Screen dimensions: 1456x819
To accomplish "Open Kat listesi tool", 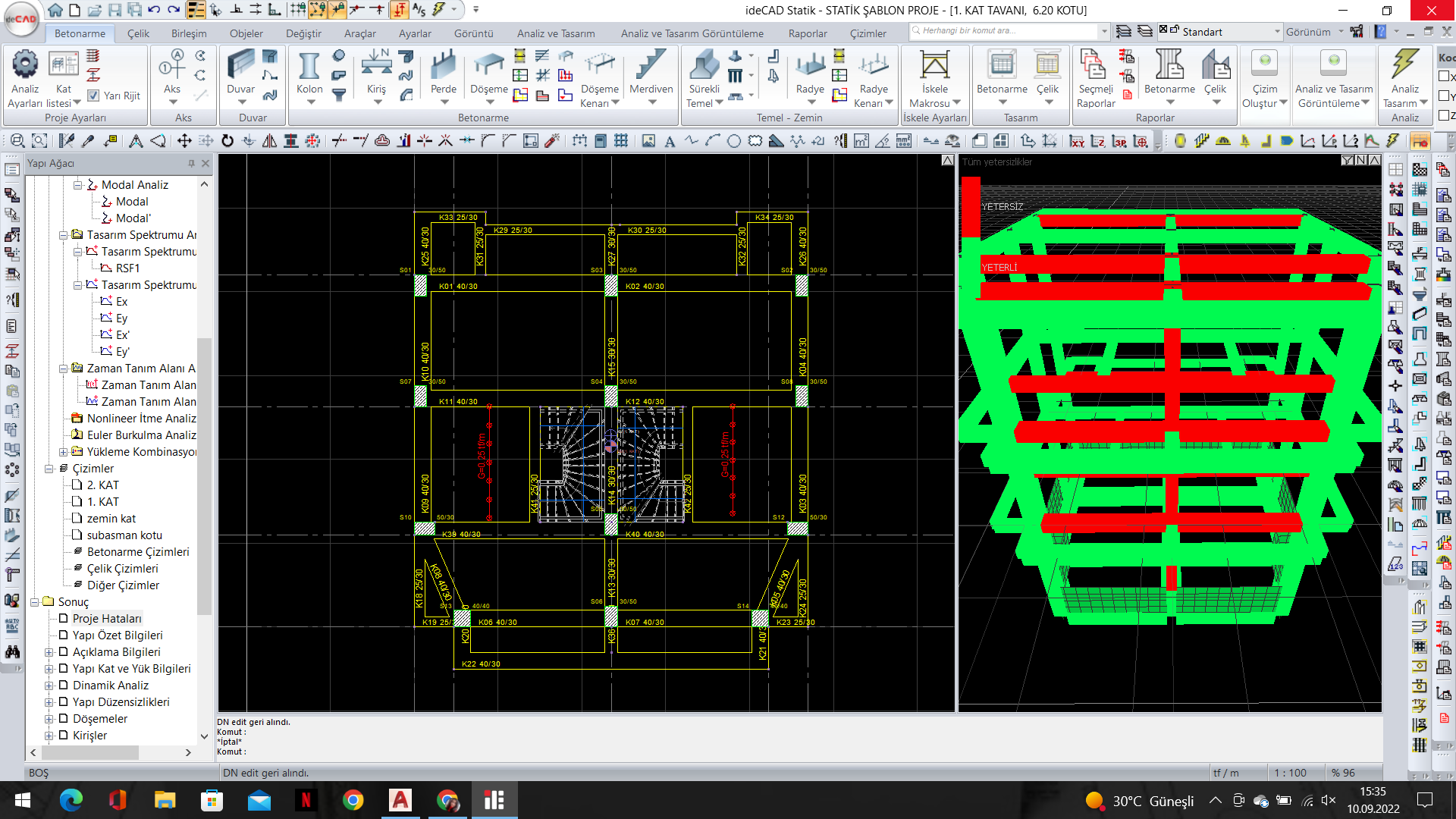I will tap(64, 64).
